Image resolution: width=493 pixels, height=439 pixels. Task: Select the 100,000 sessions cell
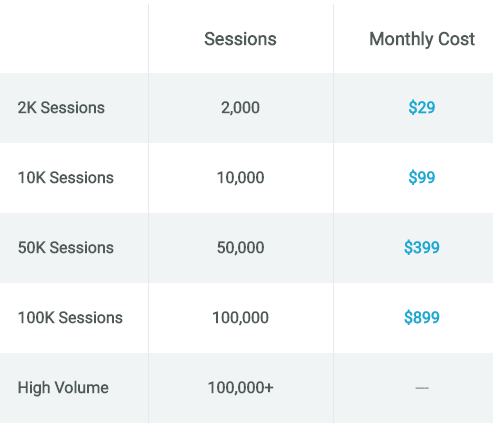tap(240, 318)
